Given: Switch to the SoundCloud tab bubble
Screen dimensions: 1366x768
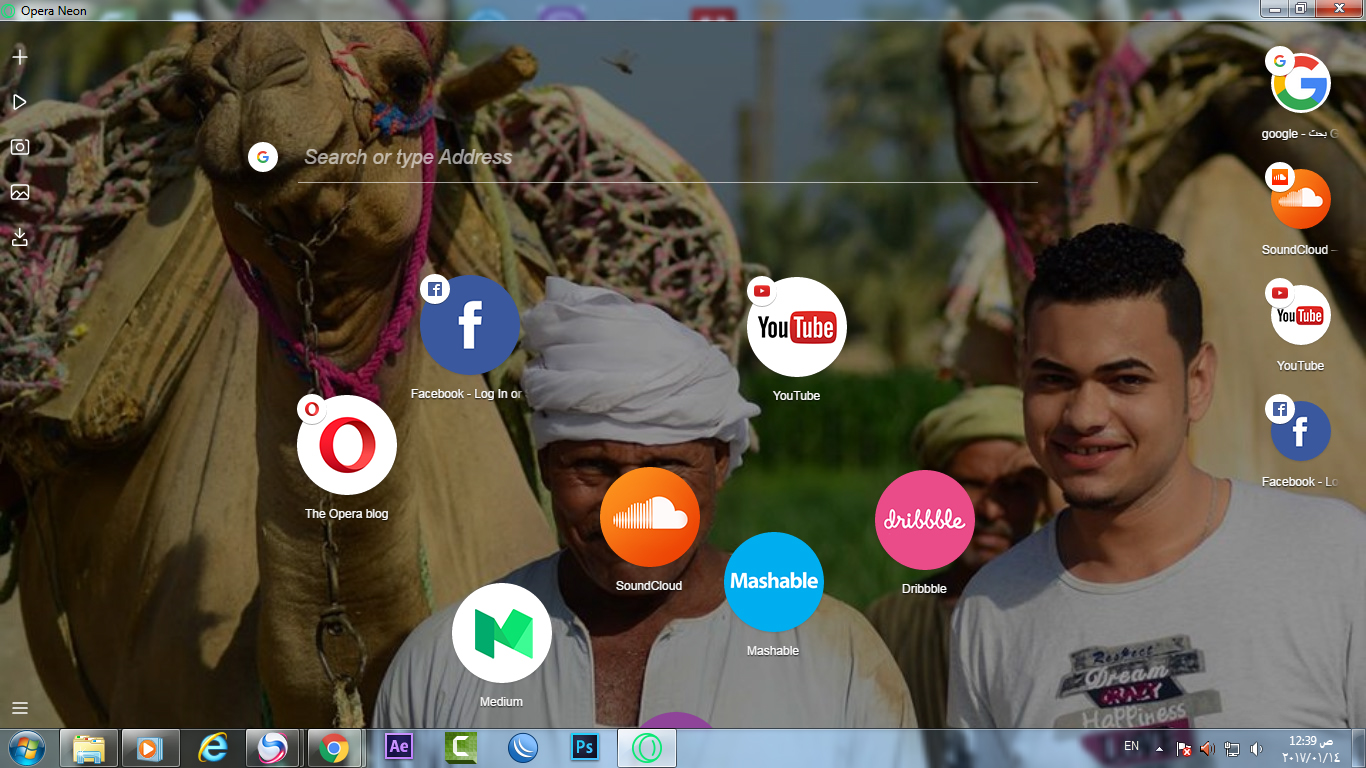Looking at the screenshot, I should pos(1300,199).
